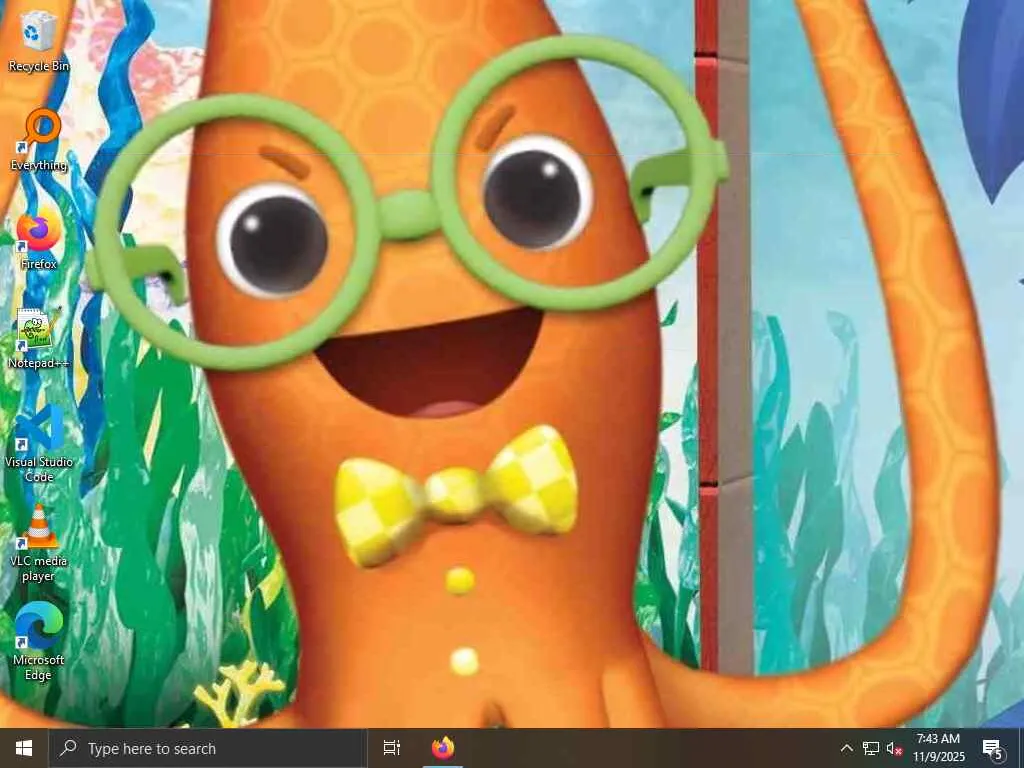
Task: Select the VLC media player shortcut
Action: pos(39,543)
